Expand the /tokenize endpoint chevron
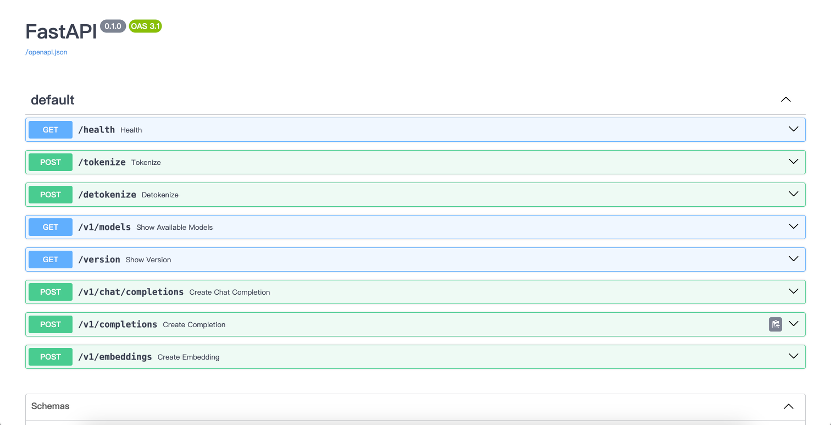The height and width of the screenshot is (426, 832). tap(793, 162)
